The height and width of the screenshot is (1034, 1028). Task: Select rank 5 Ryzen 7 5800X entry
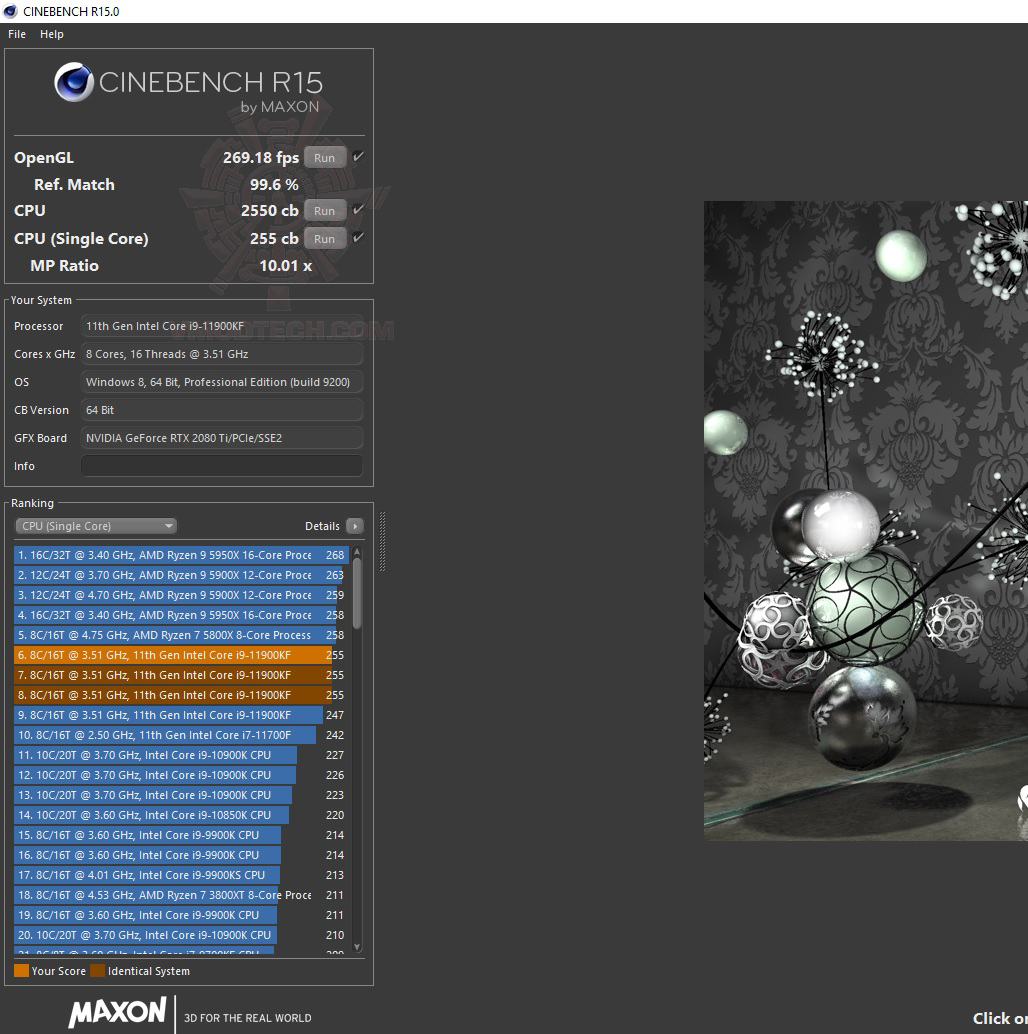click(x=181, y=635)
